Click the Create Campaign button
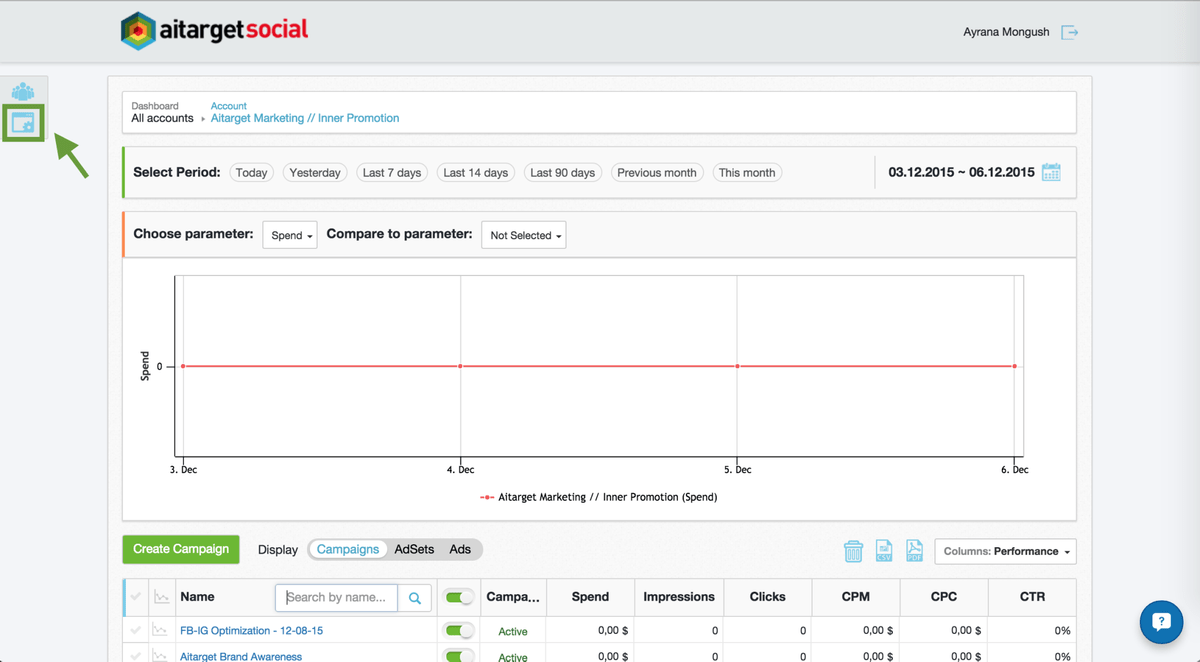1200x662 pixels. [x=181, y=549]
